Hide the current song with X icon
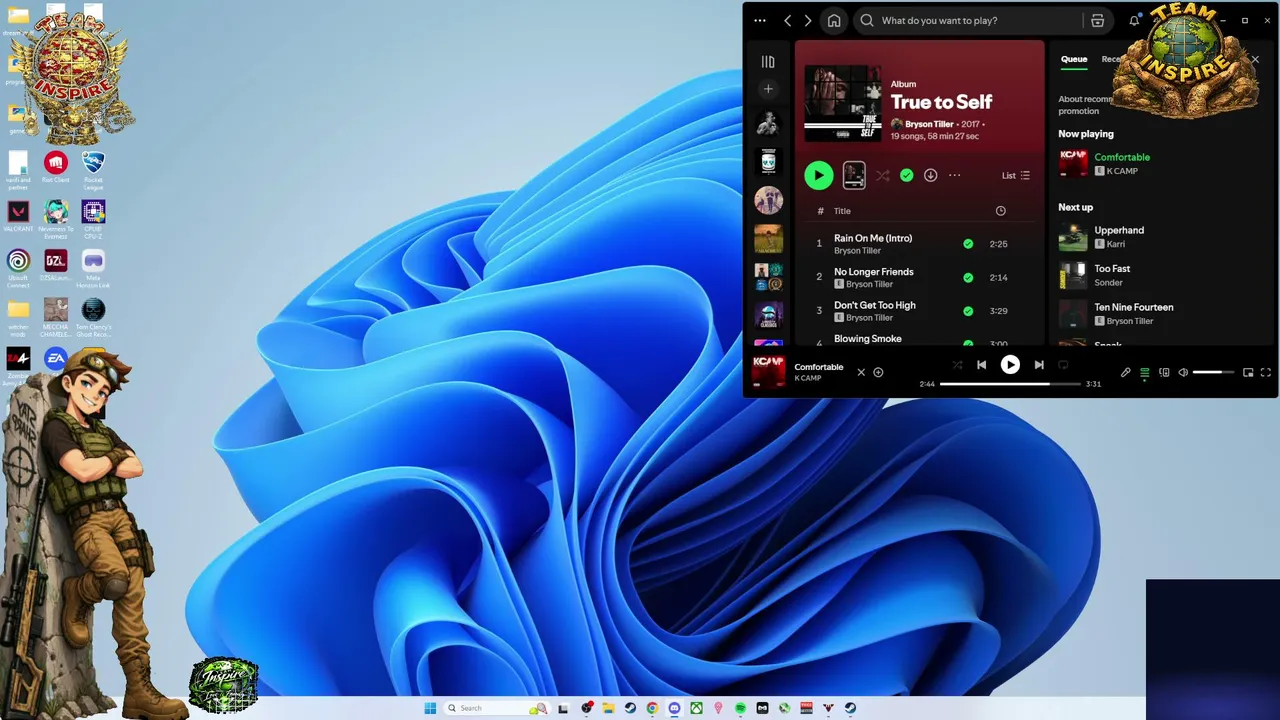This screenshot has height=720, width=1280. pyautogui.click(x=861, y=372)
